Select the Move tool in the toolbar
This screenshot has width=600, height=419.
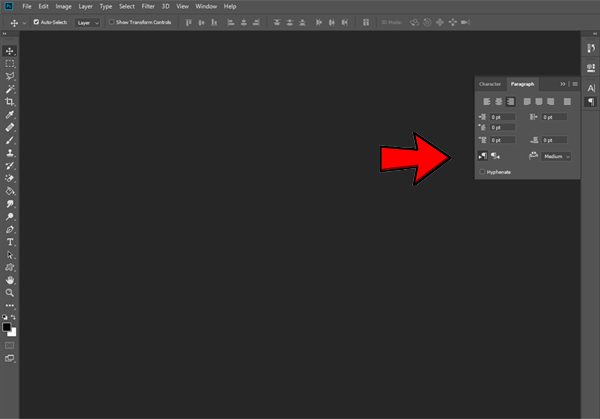(x=10, y=51)
